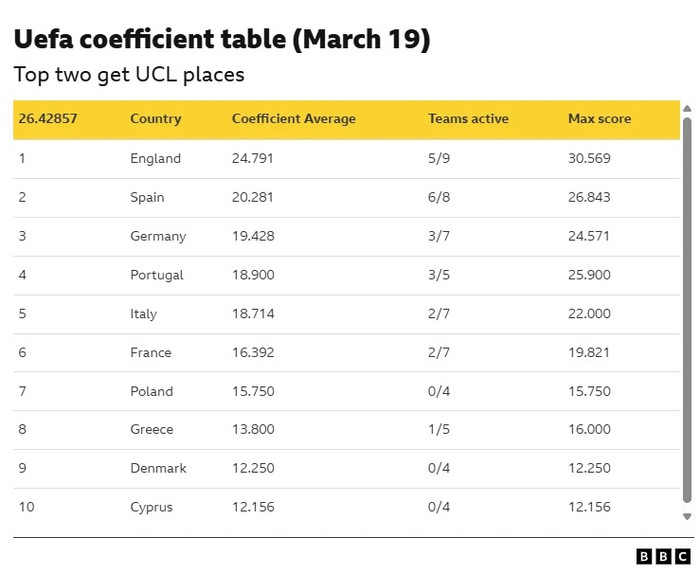Click the scrollbar up arrow

687,109
